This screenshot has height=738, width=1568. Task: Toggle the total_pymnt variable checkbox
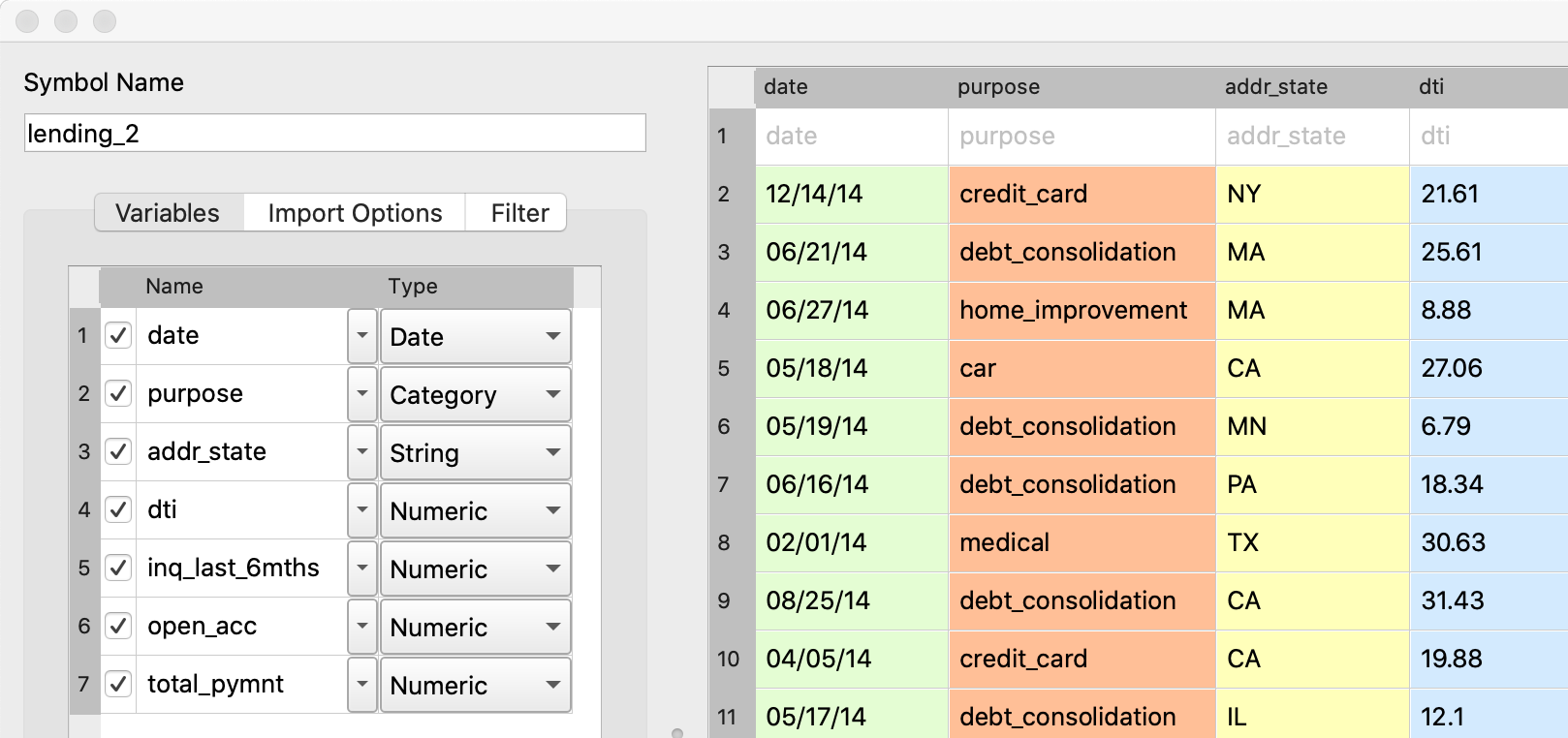118,684
